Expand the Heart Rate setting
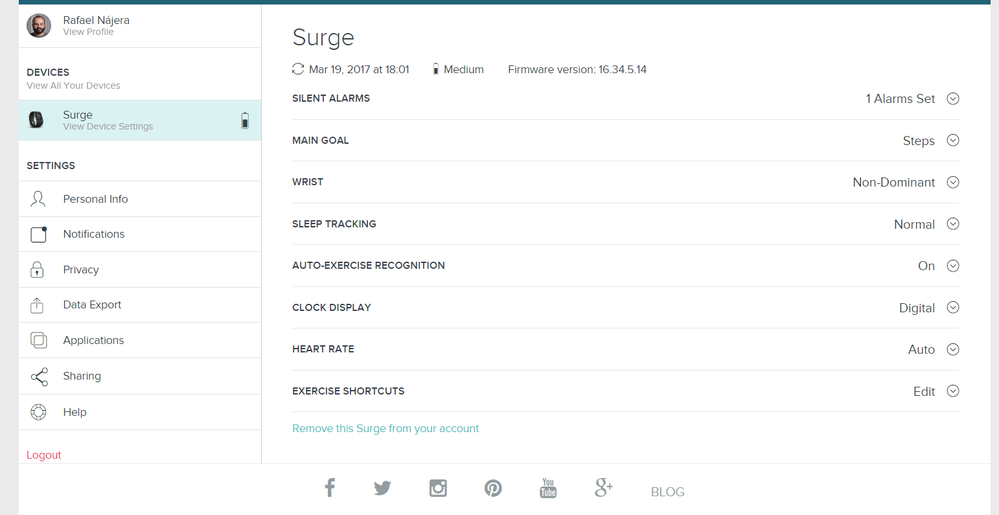 point(953,350)
